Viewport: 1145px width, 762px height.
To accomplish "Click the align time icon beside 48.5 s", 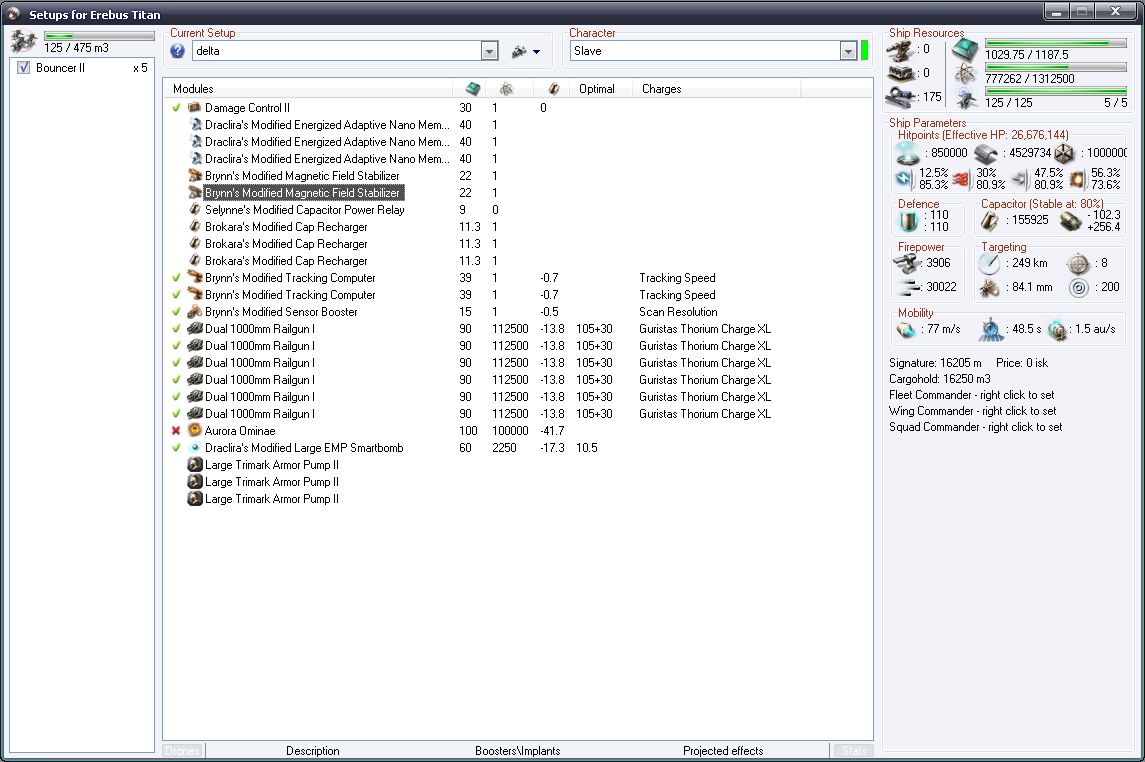I will click(x=991, y=330).
